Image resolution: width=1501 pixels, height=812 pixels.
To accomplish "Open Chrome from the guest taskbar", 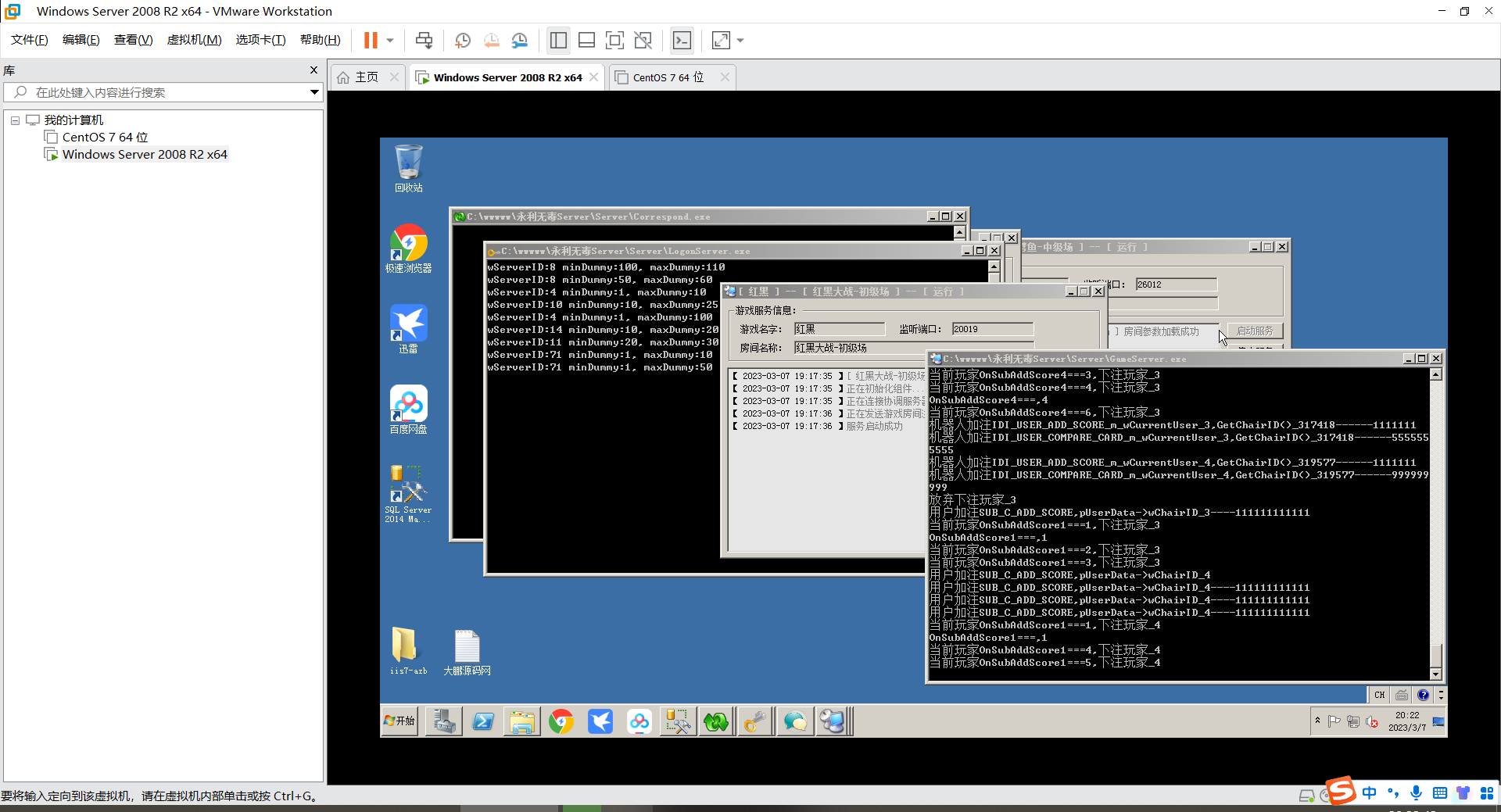I will (561, 721).
